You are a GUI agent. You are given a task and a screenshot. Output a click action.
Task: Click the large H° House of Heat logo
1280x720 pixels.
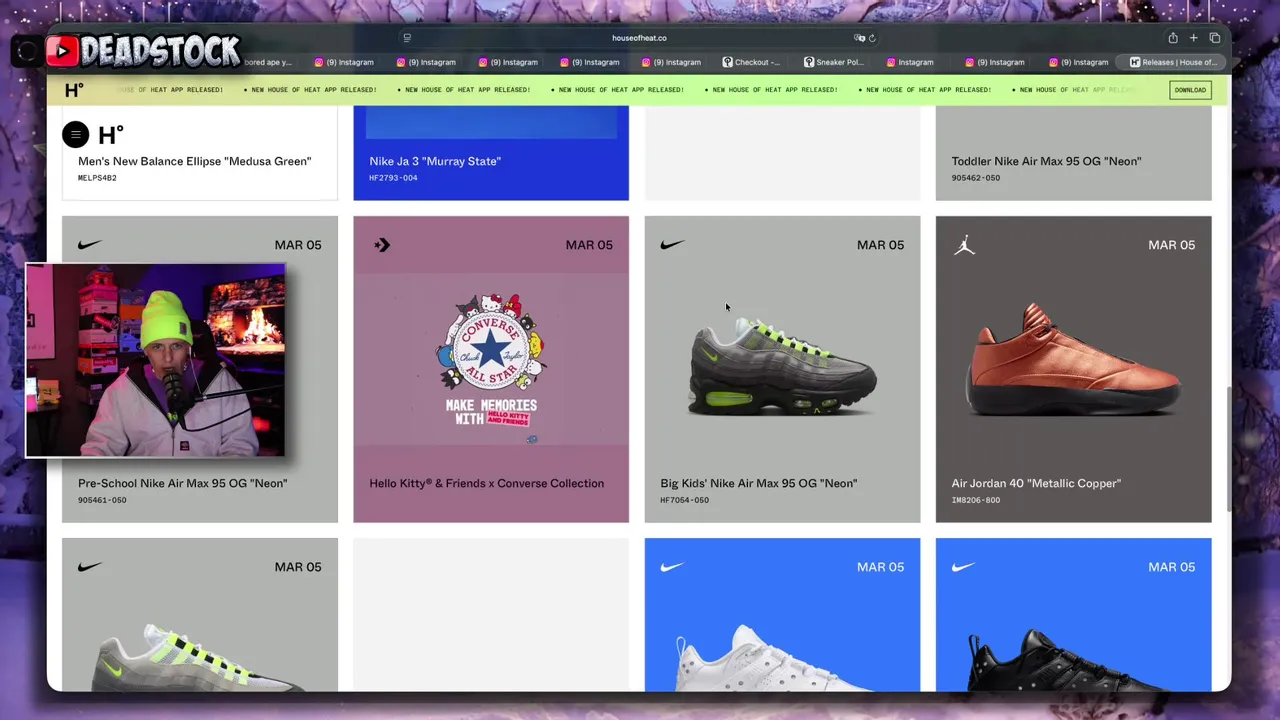pos(110,135)
